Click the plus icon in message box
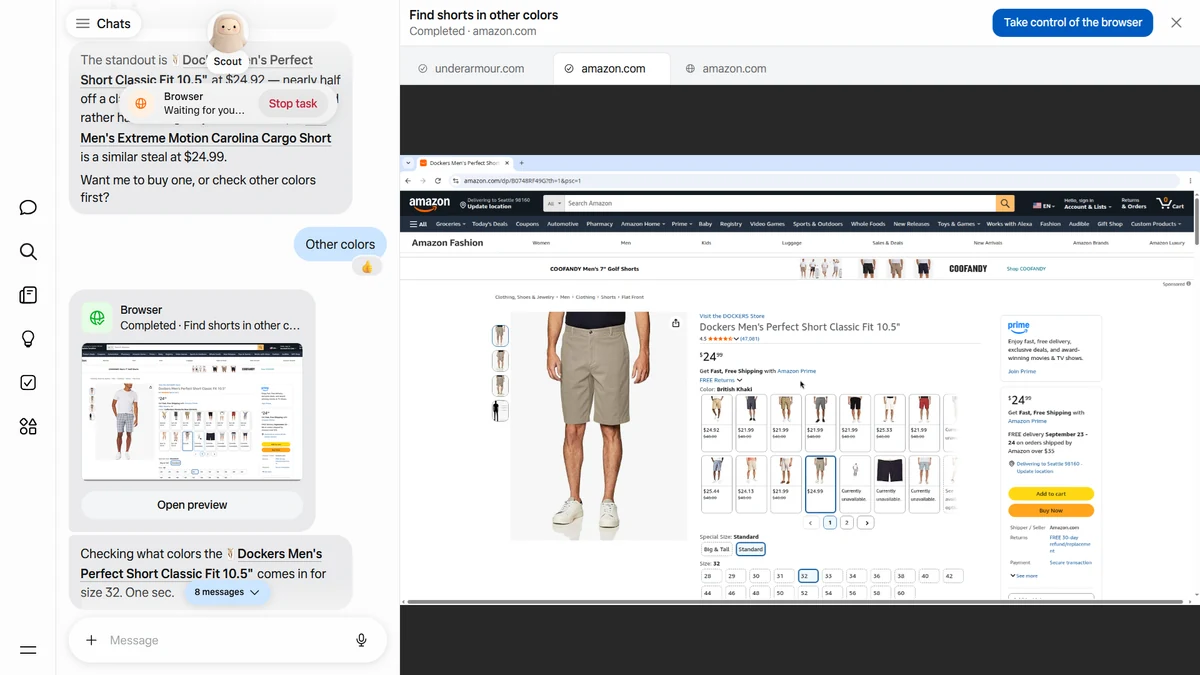The width and height of the screenshot is (1200, 675). [x=91, y=640]
